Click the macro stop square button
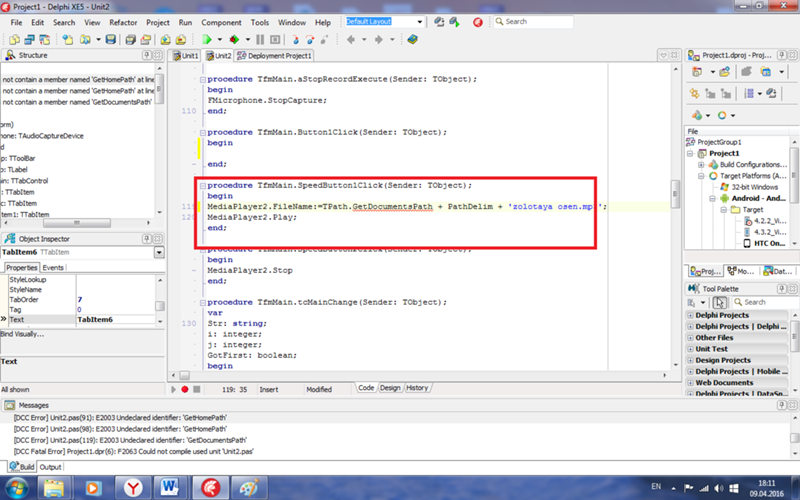This screenshot has height=500, width=800. pos(196,389)
